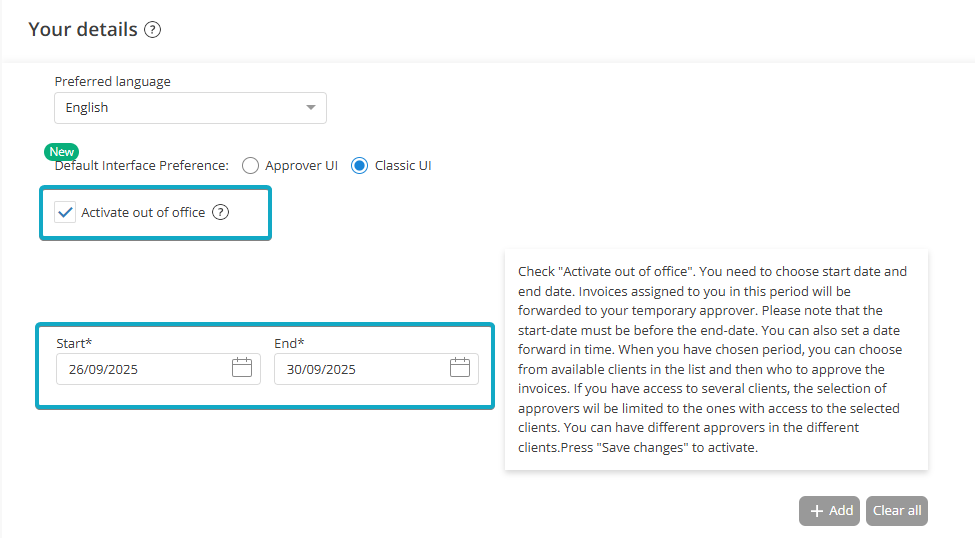Click the green New badge
975x538 pixels.
[62, 152]
